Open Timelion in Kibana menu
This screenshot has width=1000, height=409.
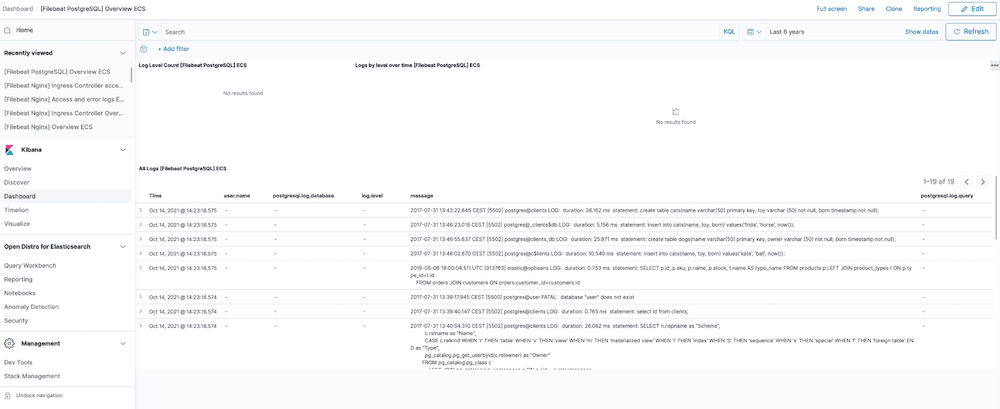(x=16, y=210)
